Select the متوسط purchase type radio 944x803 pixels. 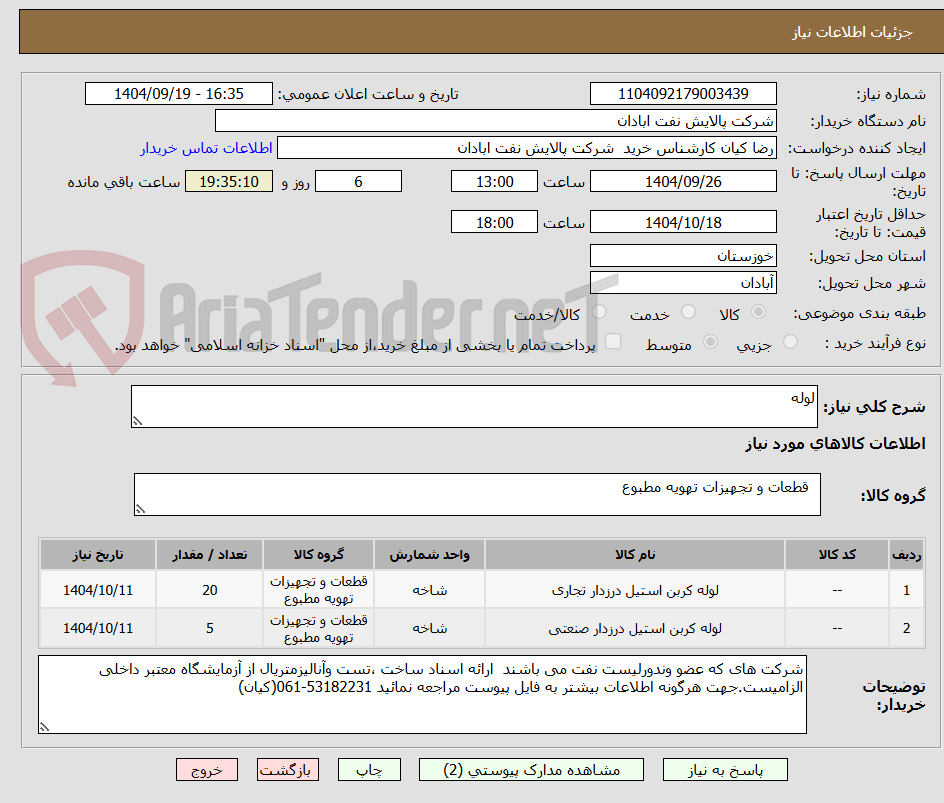710,342
